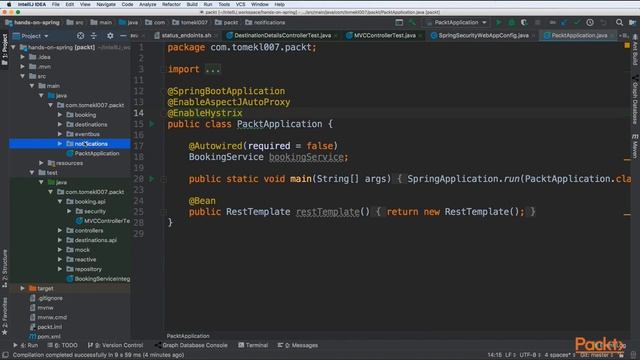
Task: Update project with the blue VCS arrow
Action: [564, 22]
